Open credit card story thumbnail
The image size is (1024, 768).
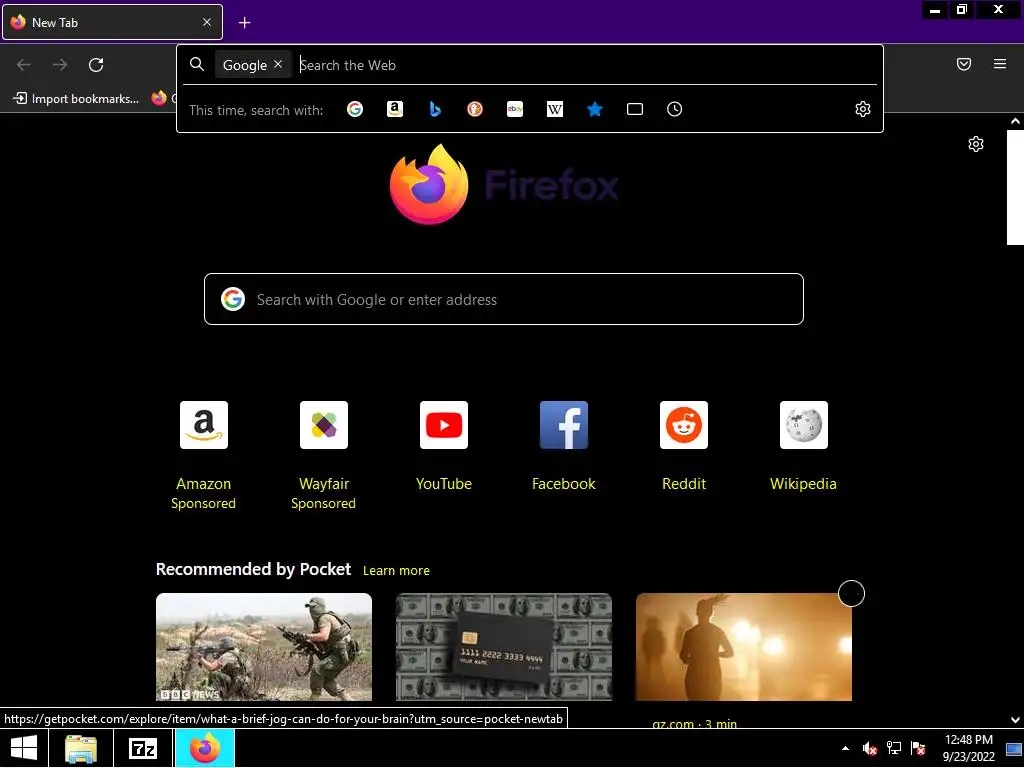pyautogui.click(x=504, y=647)
